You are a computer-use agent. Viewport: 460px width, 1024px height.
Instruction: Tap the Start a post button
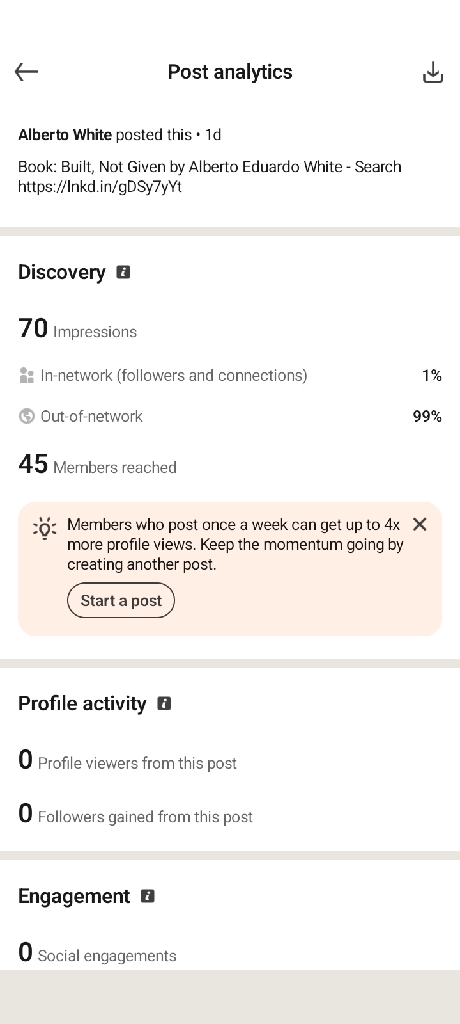pos(121,600)
